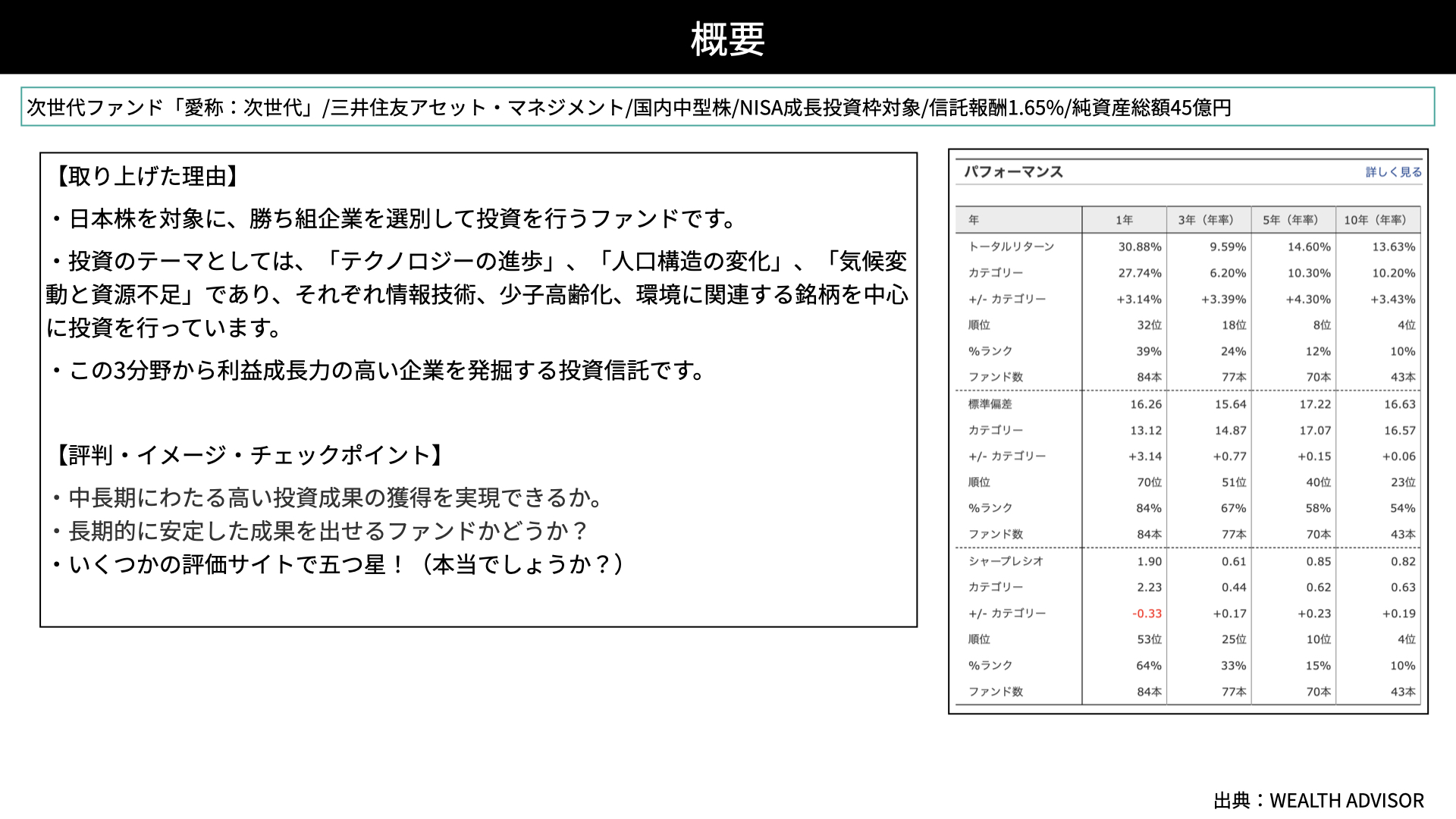This screenshot has height=819, width=1456.
Task: Click the line 長期的に安定した成果を出せるファンド
Action: tap(318, 531)
